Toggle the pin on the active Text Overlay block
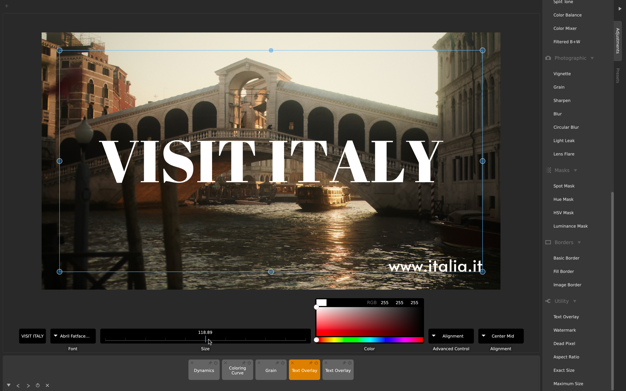Screen dimensions: 626x391 coord(311,363)
